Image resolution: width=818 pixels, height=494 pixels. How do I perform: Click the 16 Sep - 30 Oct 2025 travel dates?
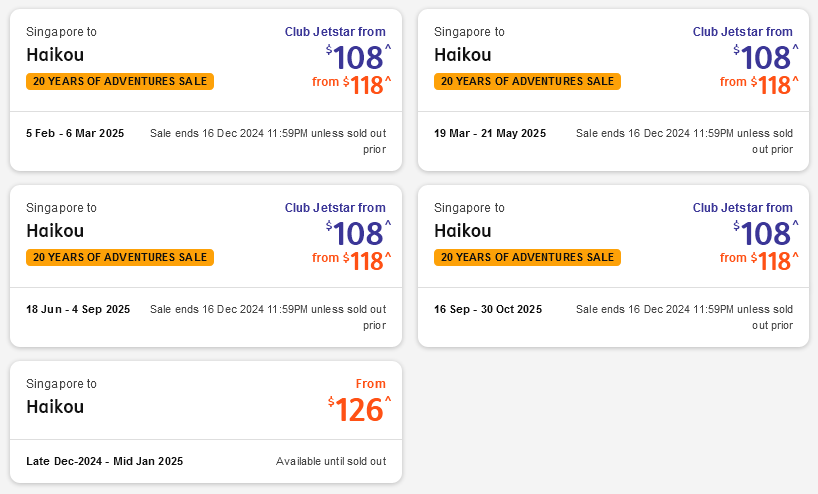pos(487,309)
